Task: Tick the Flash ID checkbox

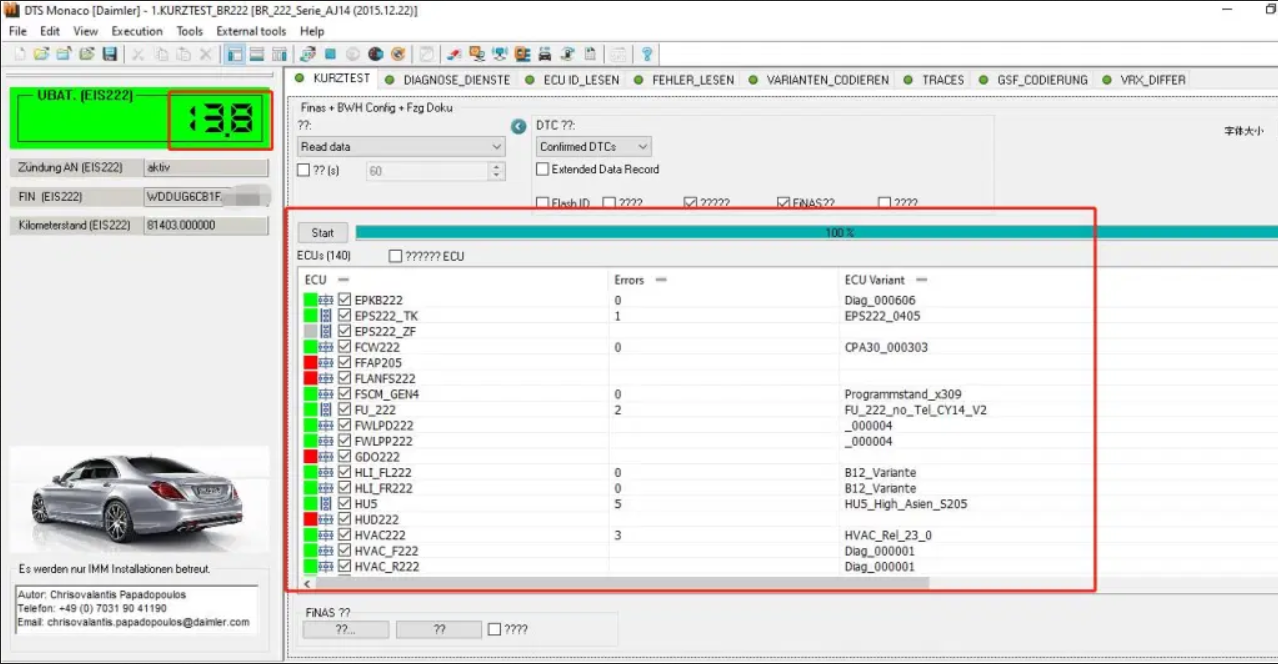Action: click(543, 203)
